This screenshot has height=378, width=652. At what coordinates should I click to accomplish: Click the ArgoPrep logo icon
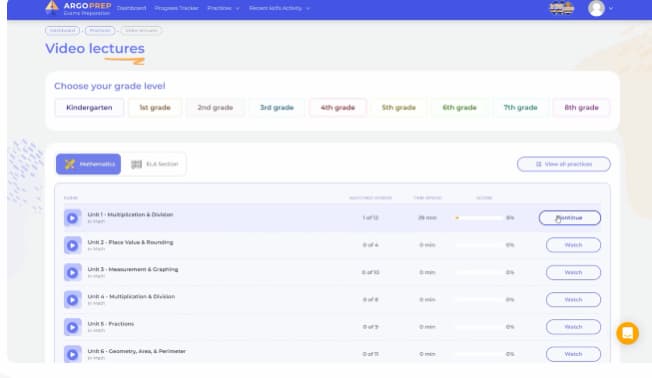(x=52, y=7)
